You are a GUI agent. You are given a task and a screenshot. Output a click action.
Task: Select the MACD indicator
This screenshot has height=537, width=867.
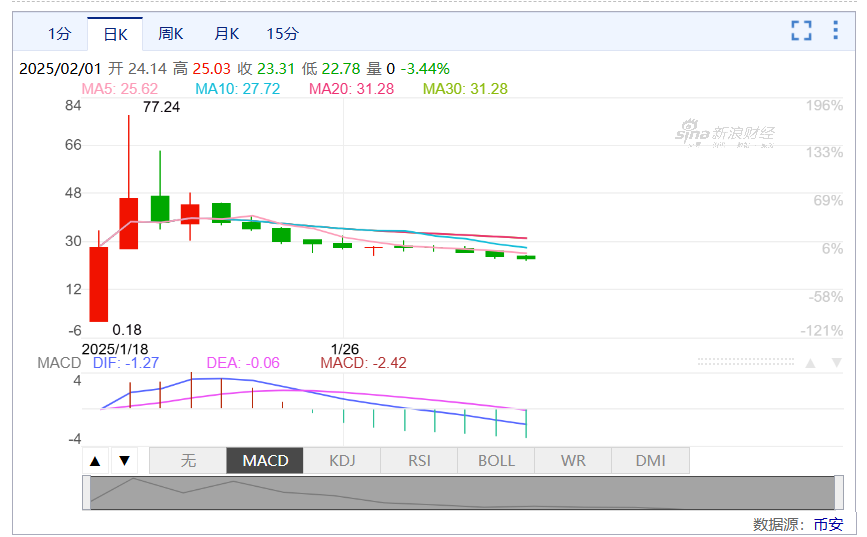tap(265, 461)
